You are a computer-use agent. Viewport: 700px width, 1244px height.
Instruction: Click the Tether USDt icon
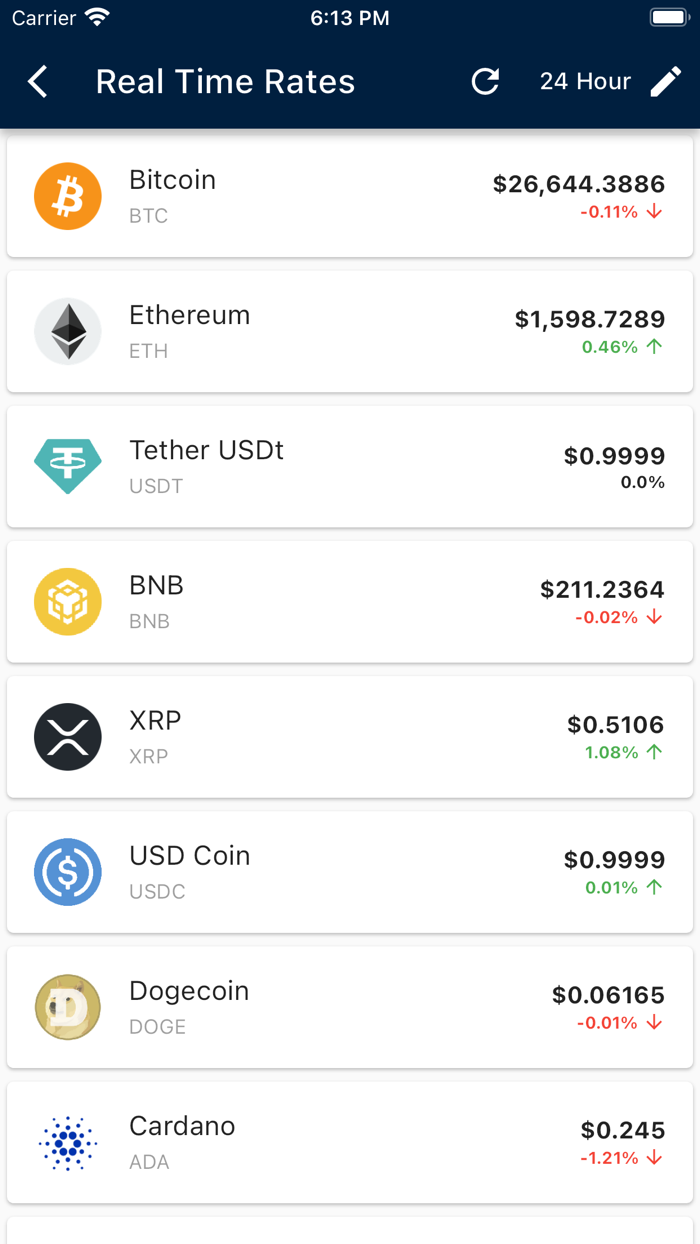pos(67,466)
